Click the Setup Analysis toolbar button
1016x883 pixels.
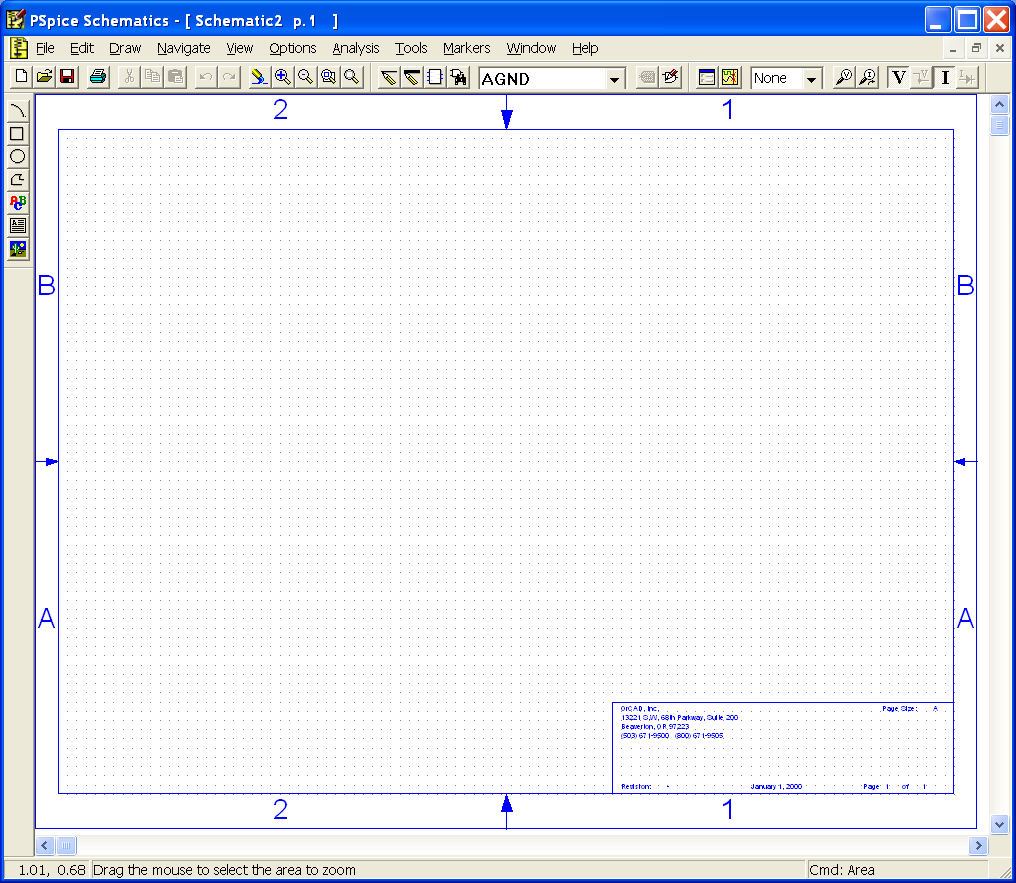point(707,78)
